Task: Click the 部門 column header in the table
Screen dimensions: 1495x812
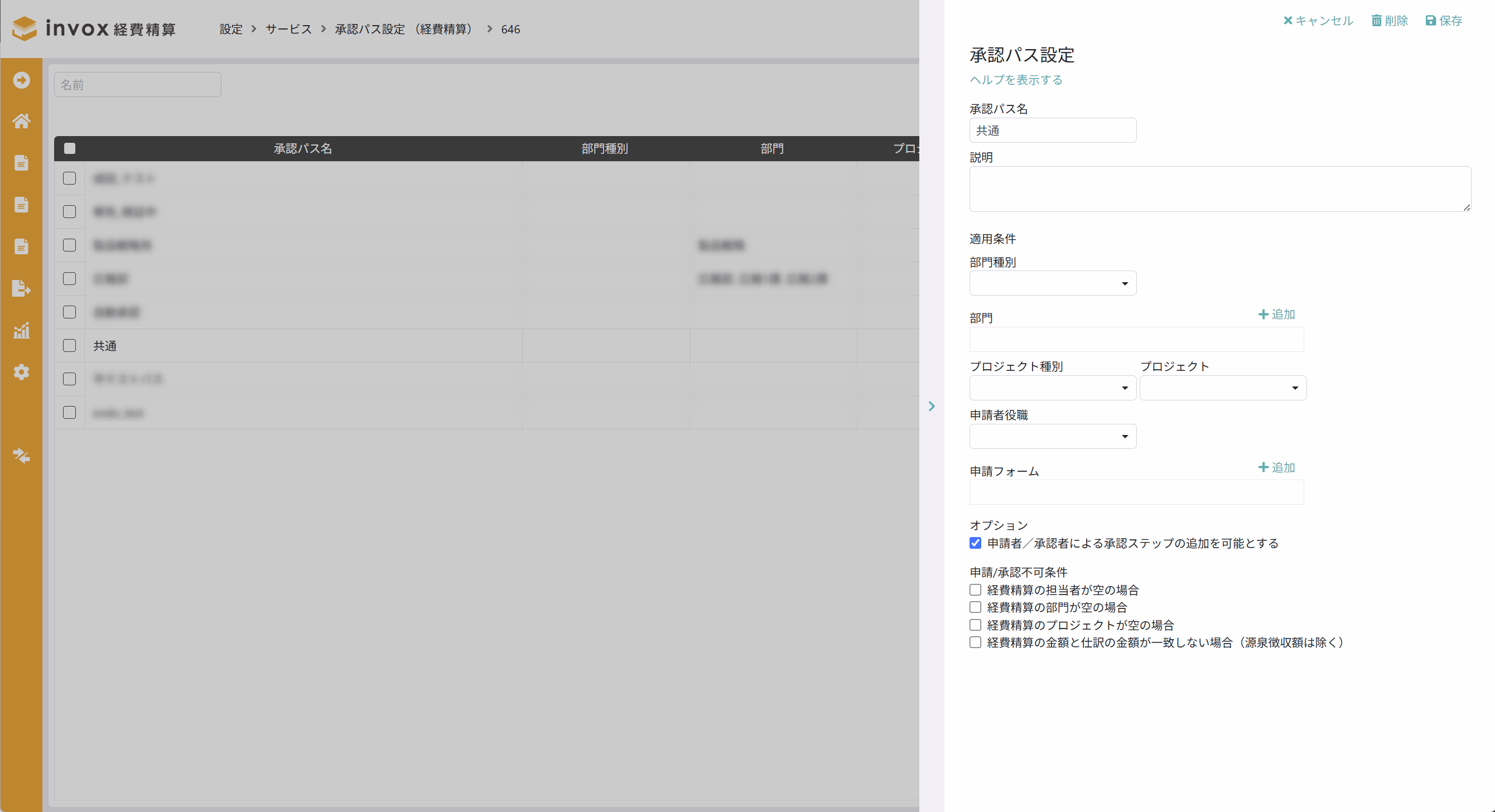Action: point(772,148)
